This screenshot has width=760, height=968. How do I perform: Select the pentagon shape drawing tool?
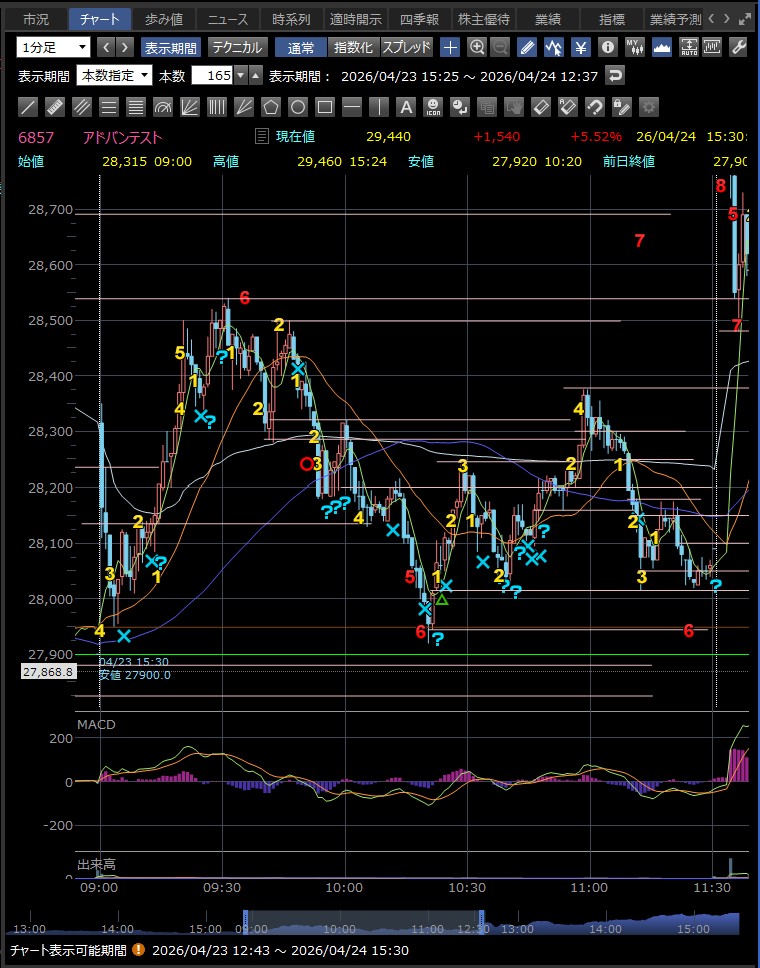(x=270, y=107)
